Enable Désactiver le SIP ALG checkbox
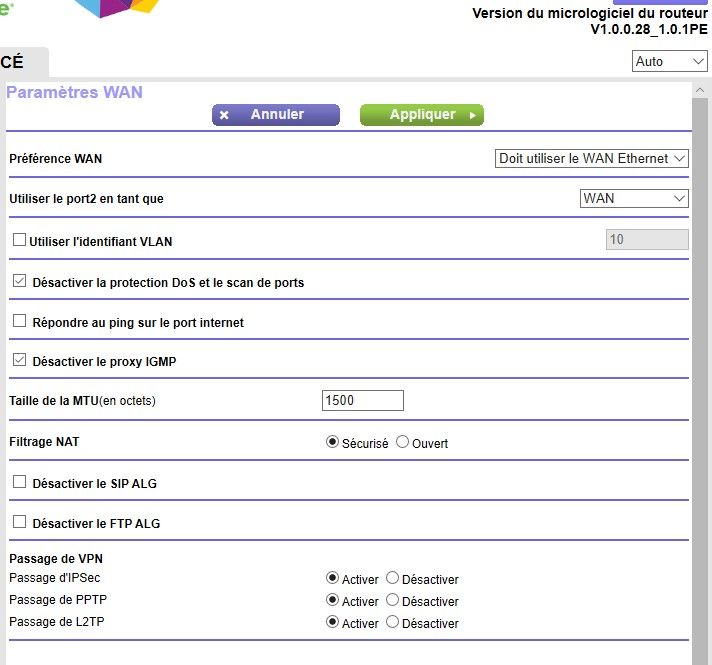712x665 pixels. pos(19,483)
